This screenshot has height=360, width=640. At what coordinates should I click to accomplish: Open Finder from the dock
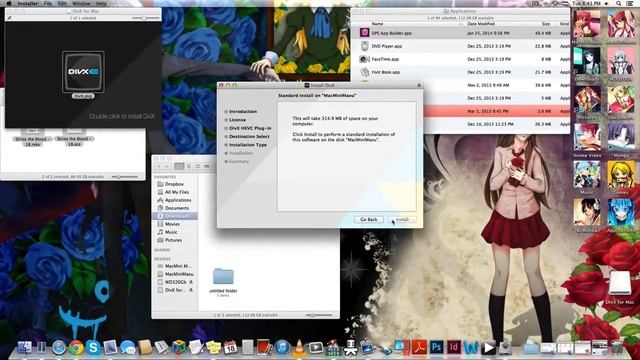point(24,347)
